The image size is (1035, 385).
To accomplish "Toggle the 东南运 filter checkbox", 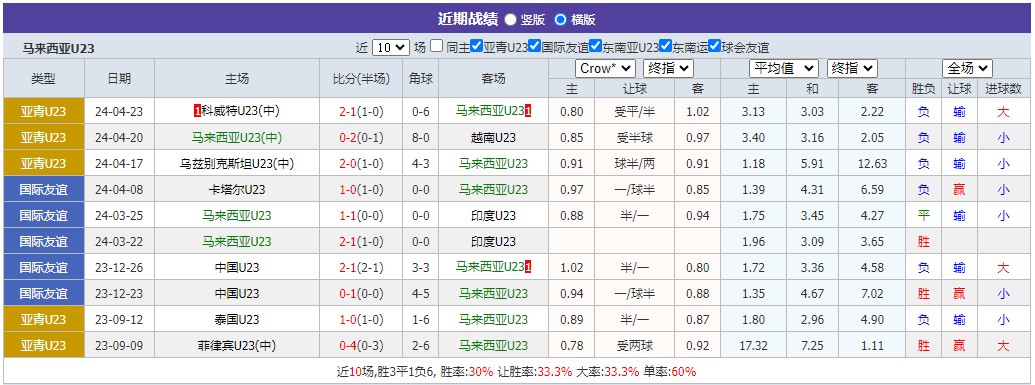I will pos(665,46).
